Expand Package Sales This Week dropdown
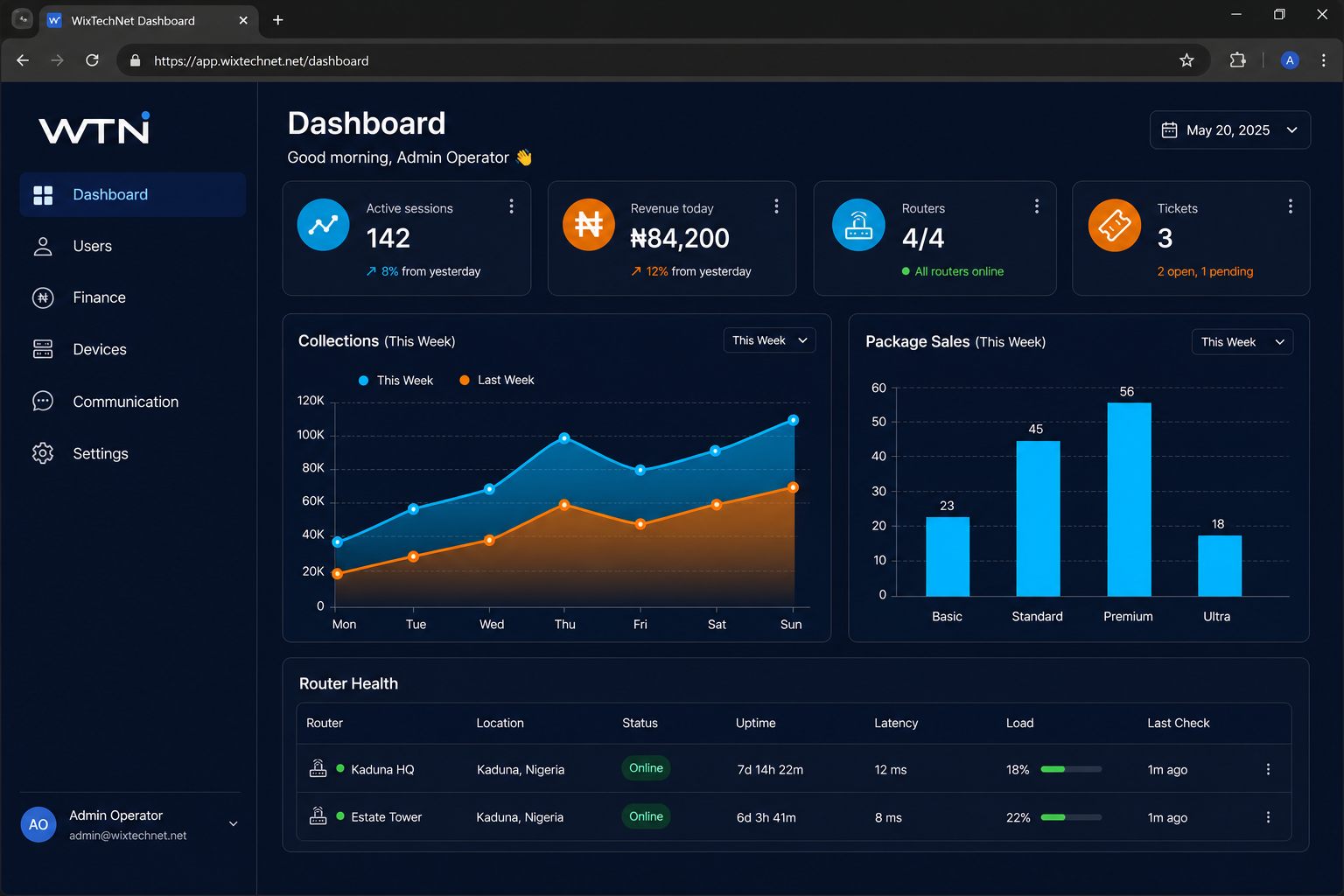Image resolution: width=1344 pixels, height=896 pixels. click(1242, 342)
